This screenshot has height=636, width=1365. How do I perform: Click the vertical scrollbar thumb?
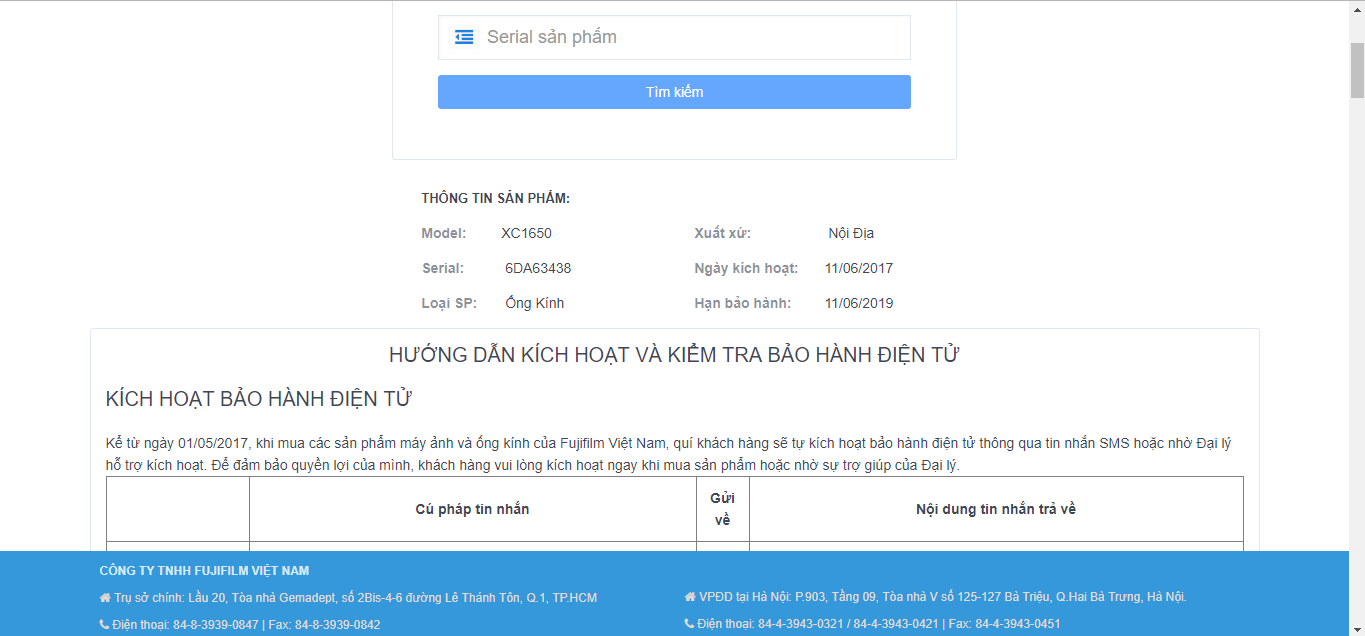1357,70
